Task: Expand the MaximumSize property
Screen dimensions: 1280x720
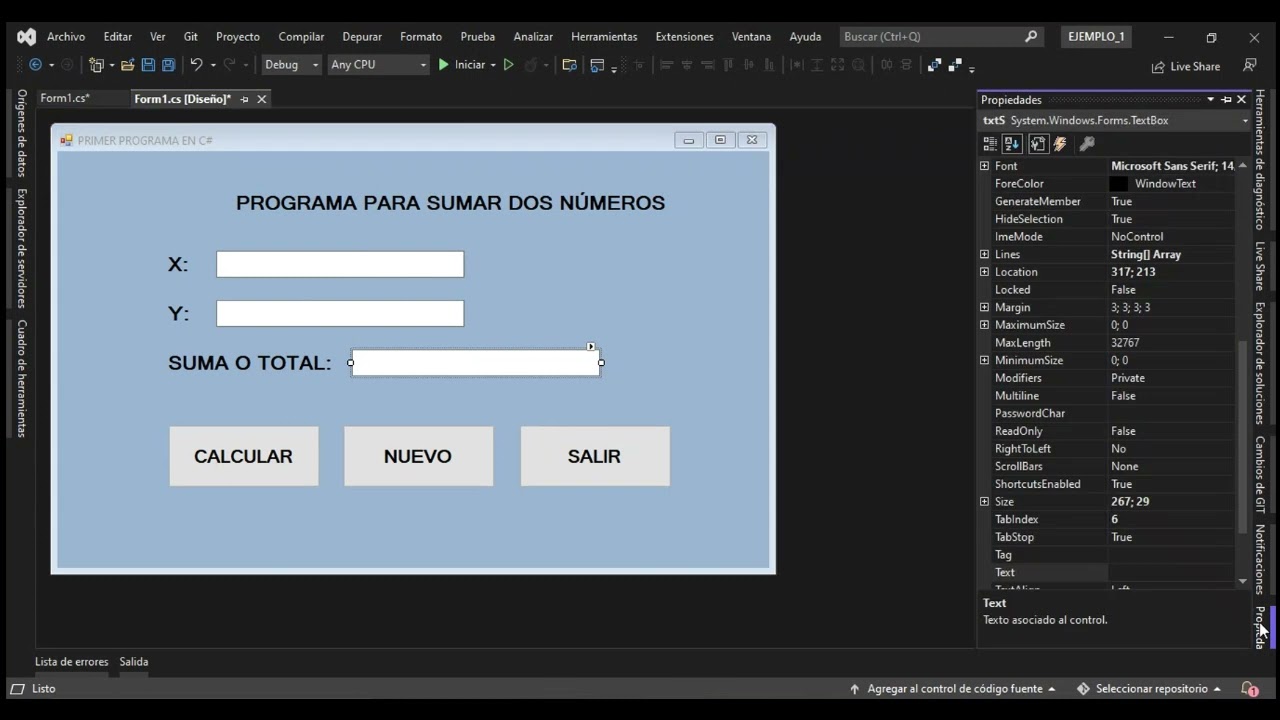Action: point(985,325)
